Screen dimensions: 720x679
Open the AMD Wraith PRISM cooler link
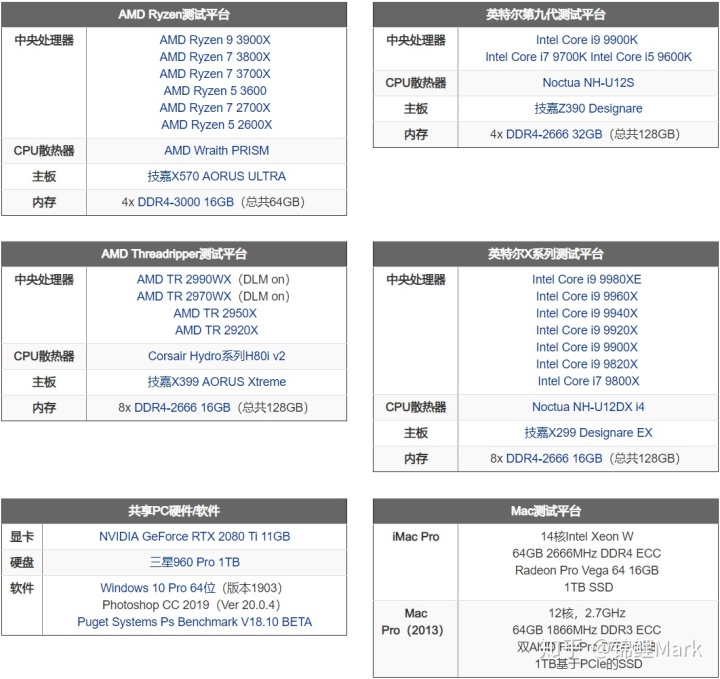pos(217,151)
